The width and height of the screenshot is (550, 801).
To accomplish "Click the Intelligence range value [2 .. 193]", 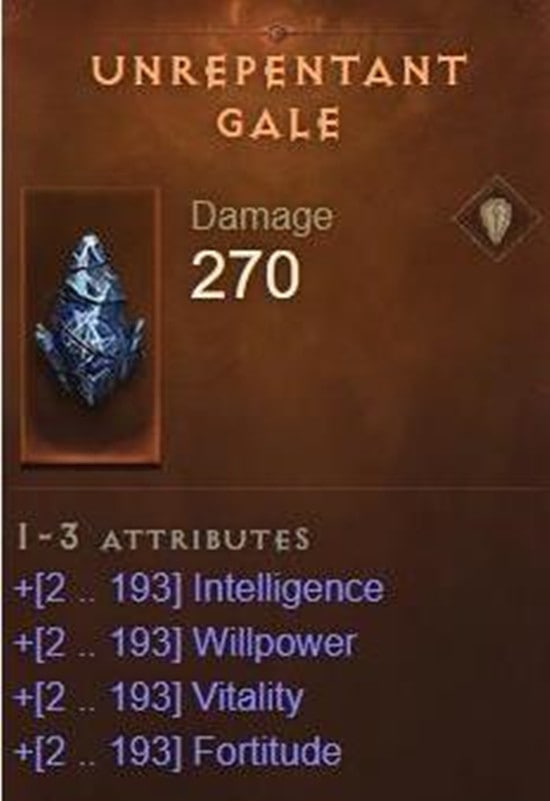I will coord(98,589).
